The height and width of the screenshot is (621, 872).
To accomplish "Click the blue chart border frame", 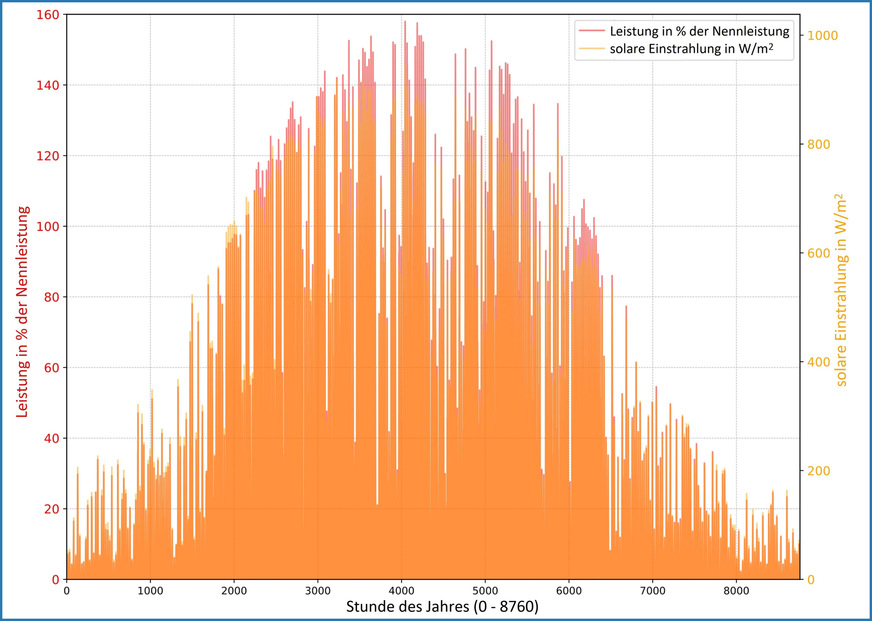I will [x=436, y=3].
